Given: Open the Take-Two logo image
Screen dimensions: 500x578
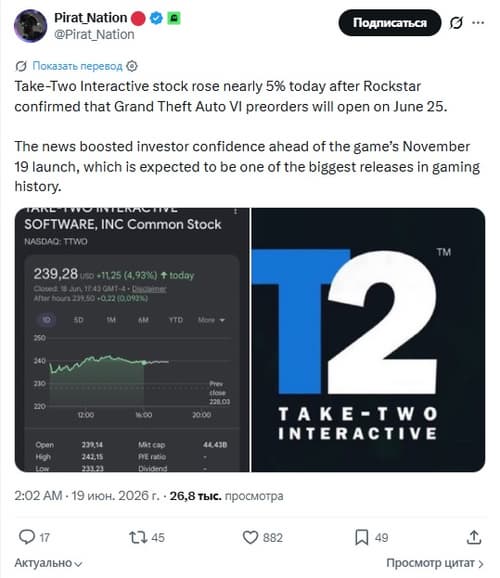Looking at the screenshot, I should 368,340.
